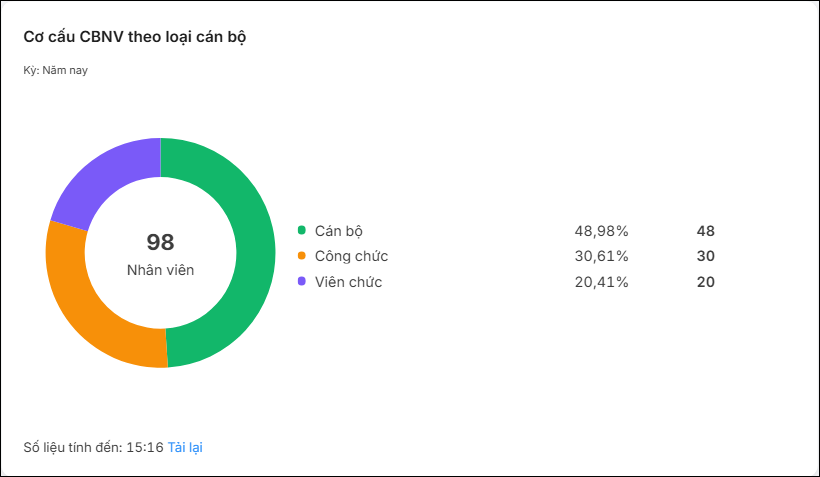Click the green Cán bộ legend dot
This screenshot has width=820, height=477.
[302, 230]
